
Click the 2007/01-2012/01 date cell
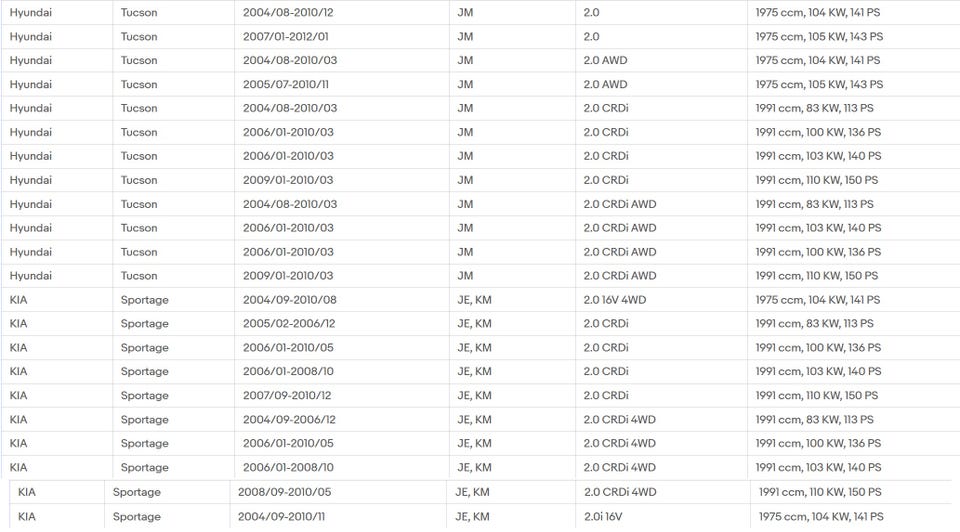click(x=288, y=36)
